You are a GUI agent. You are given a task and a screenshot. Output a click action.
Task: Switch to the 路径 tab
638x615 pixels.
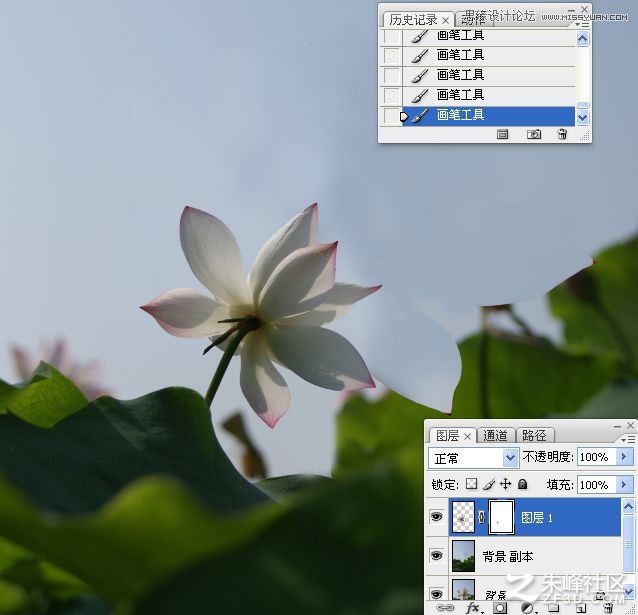(534, 436)
